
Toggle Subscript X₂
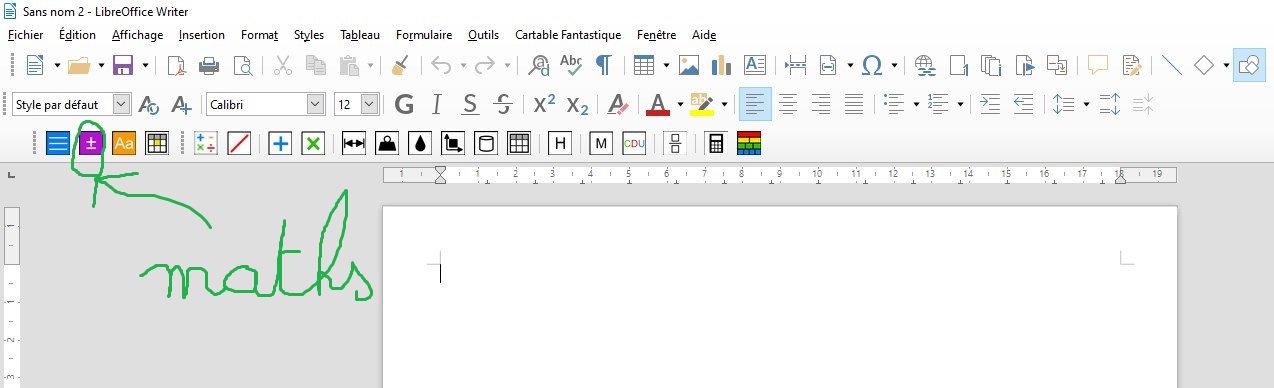pos(577,104)
